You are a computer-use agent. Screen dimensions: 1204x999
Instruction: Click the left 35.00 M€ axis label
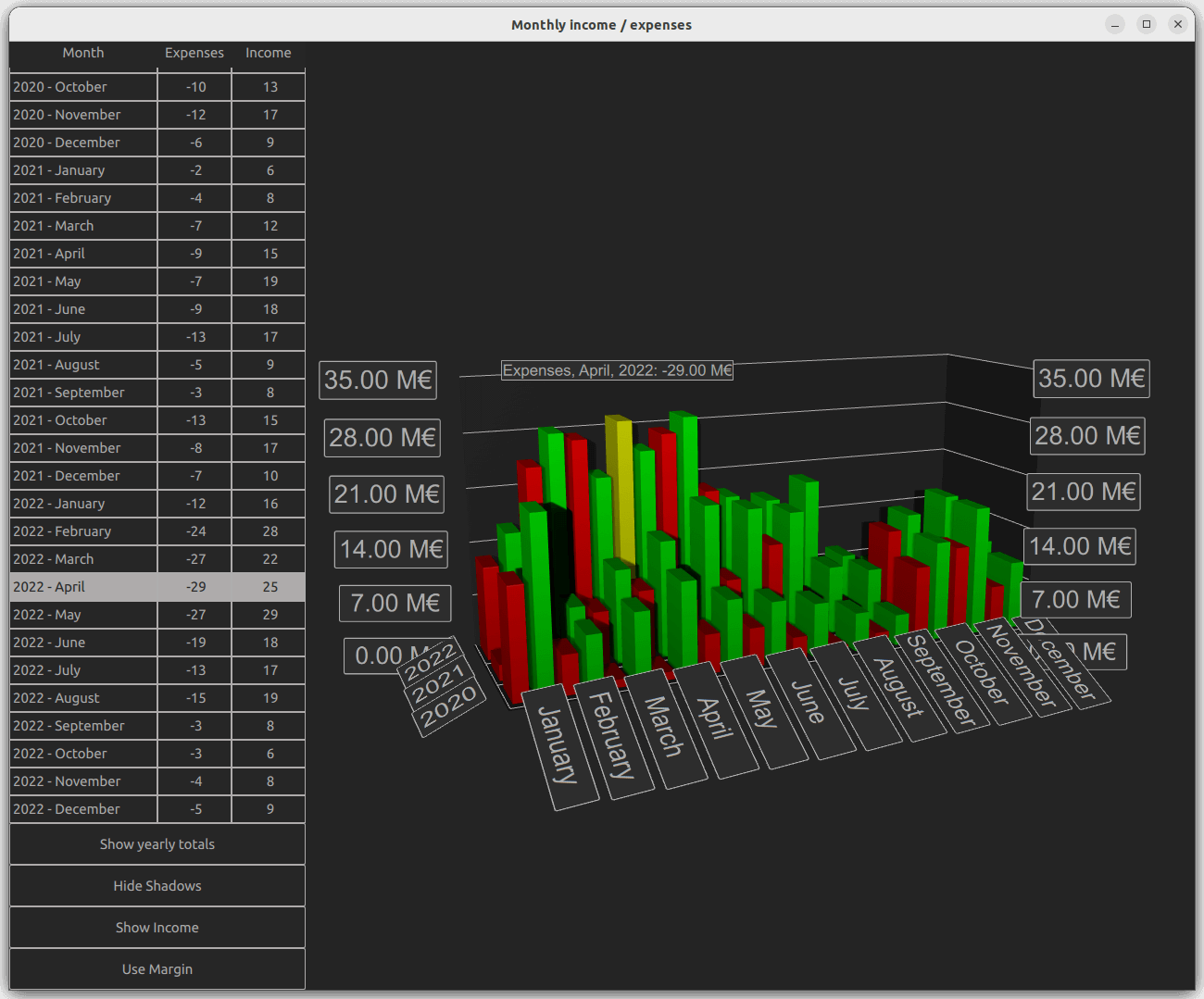point(378,381)
